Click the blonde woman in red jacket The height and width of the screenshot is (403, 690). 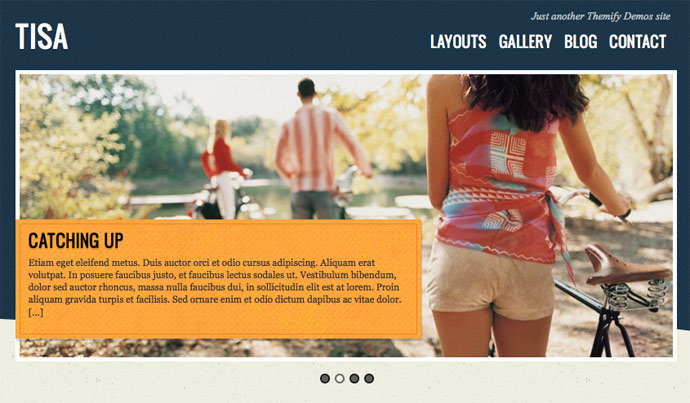223,169
